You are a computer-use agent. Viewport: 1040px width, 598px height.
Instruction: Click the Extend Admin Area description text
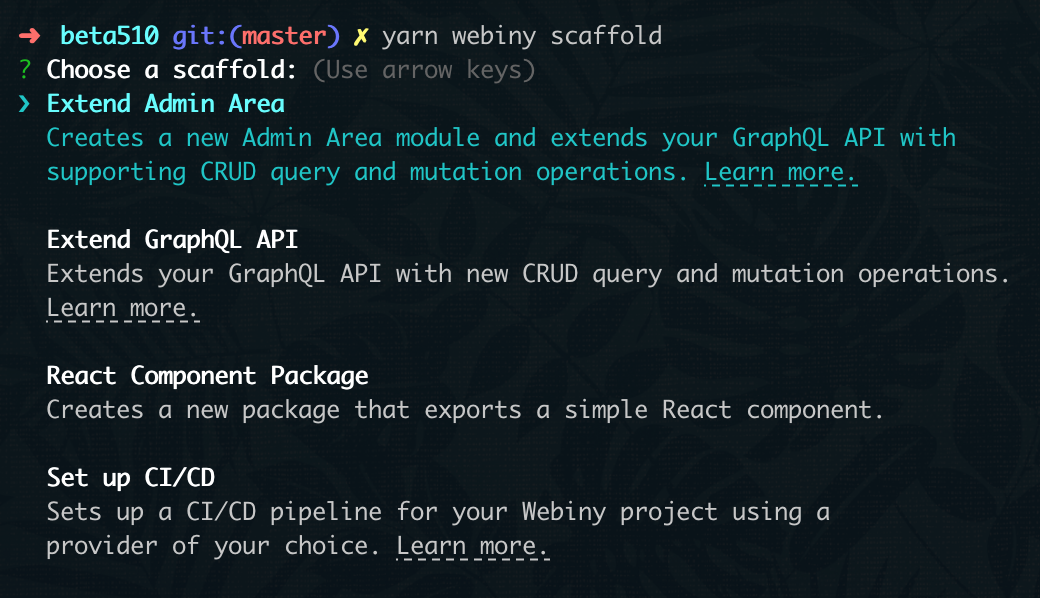point(500,138)
